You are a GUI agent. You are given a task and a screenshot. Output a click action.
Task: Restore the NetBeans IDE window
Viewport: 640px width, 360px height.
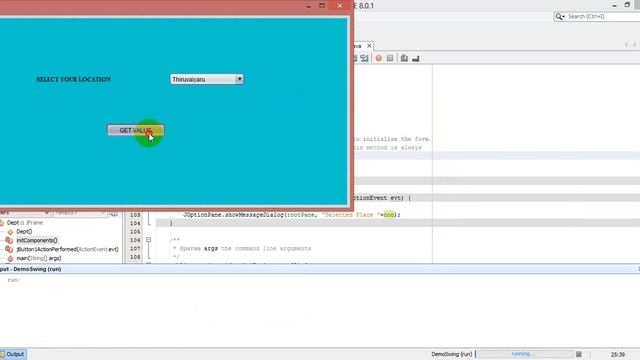click(x=627, y=5)
